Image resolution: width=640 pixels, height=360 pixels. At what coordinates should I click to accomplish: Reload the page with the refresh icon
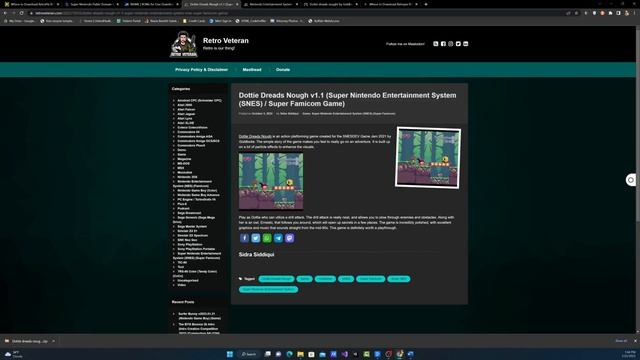[x=22, y=13]
